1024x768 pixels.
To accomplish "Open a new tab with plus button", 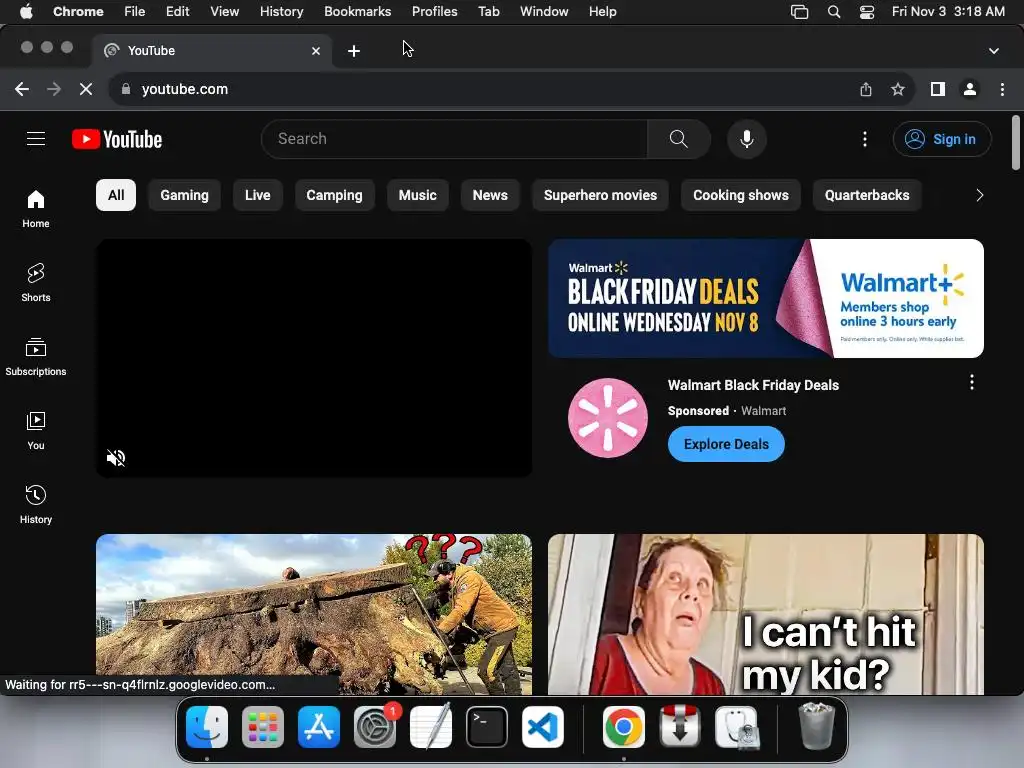I will 354,51.
